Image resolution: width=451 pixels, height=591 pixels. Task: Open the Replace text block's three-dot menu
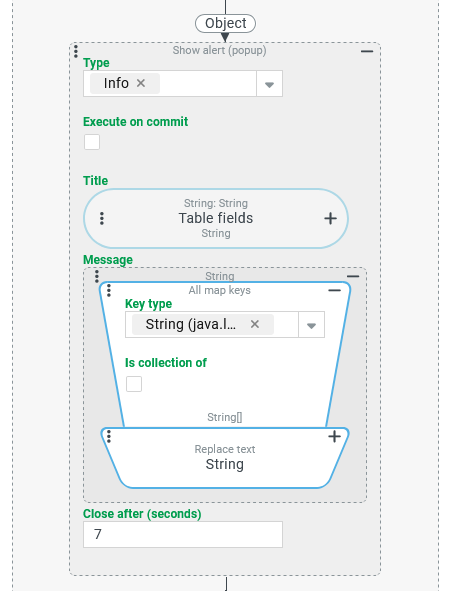coord(109,436)
